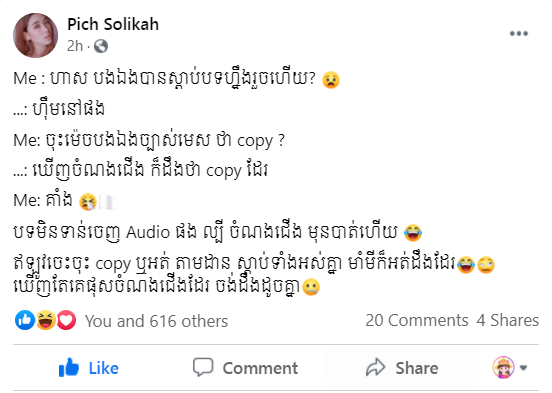Open Pich Solikah's profile name link
The width and height of the screenshot is (552, 393).
click(113, 24)
